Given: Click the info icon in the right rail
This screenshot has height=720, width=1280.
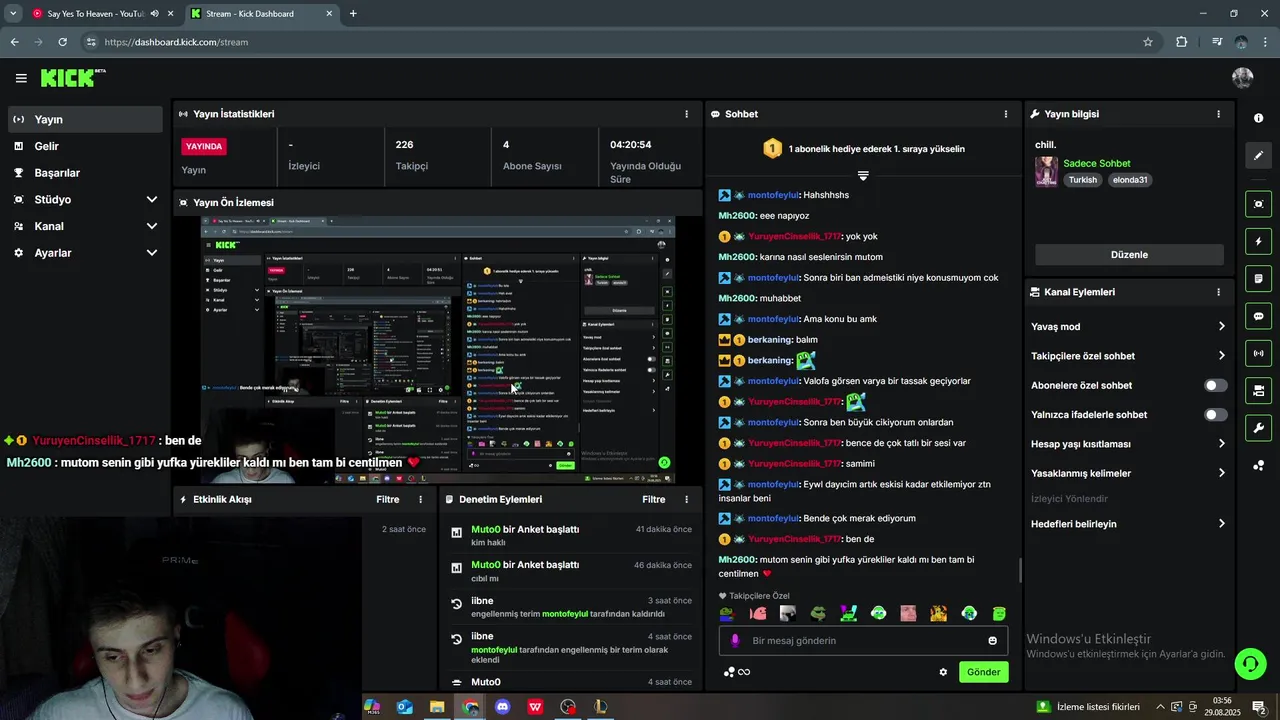Looking at the screenshot, I should (x=1258, y=118).
